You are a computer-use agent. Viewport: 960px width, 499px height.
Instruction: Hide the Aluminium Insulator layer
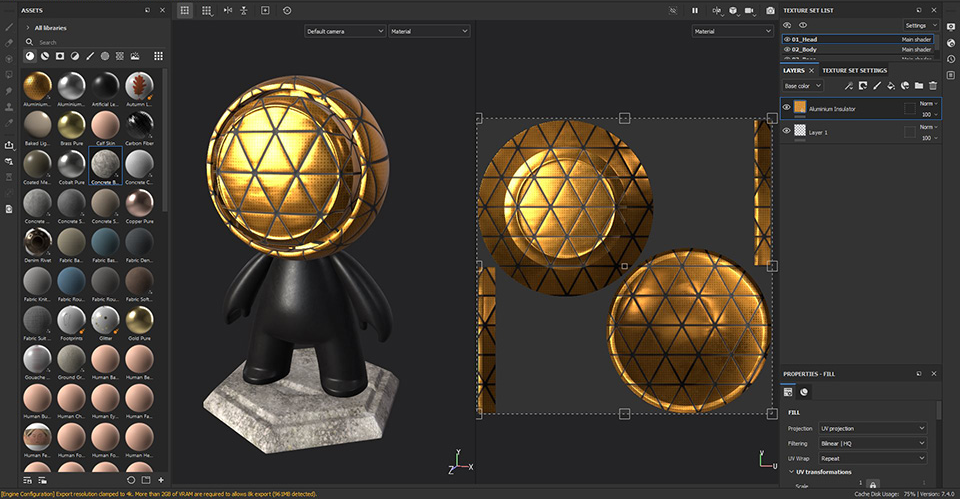(787, 107)
